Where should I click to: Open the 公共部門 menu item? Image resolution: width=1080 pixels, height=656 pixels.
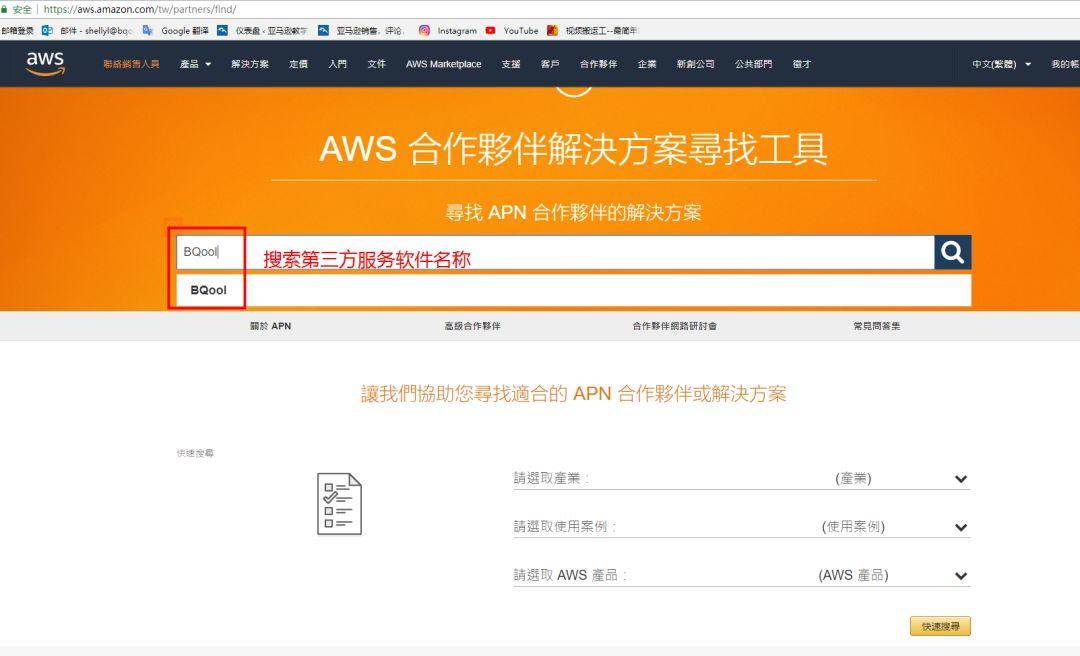coord(754,64)
